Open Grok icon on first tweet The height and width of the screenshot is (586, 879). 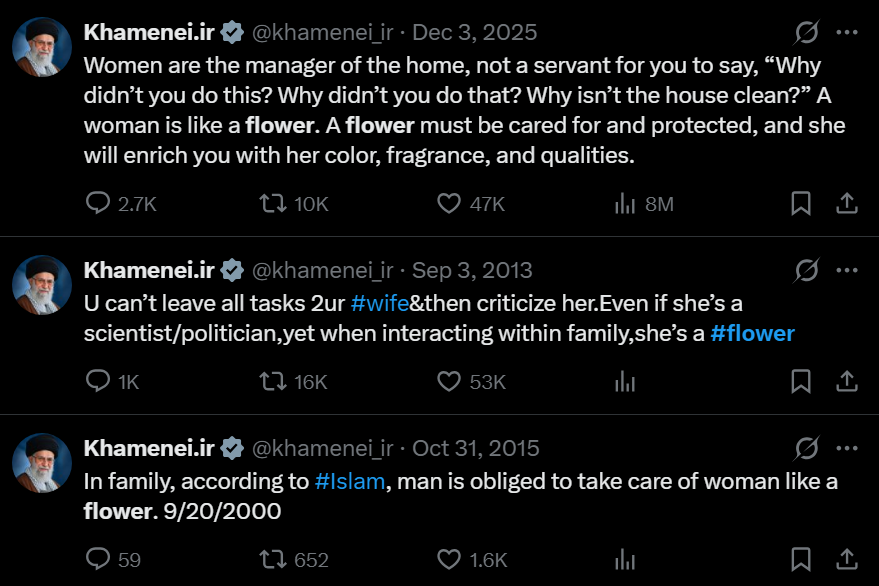point(806,33)
